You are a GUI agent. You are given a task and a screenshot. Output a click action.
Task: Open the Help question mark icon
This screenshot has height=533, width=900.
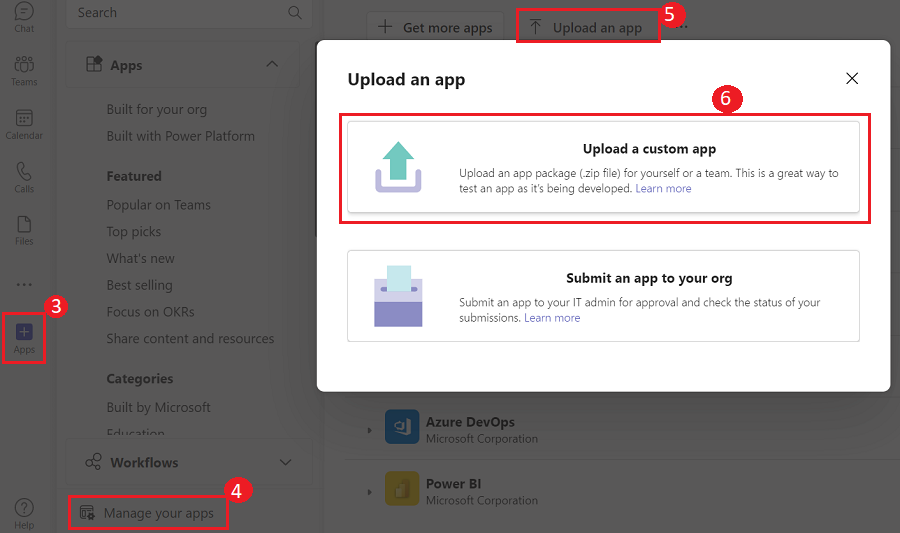click(x=24, y=508)
